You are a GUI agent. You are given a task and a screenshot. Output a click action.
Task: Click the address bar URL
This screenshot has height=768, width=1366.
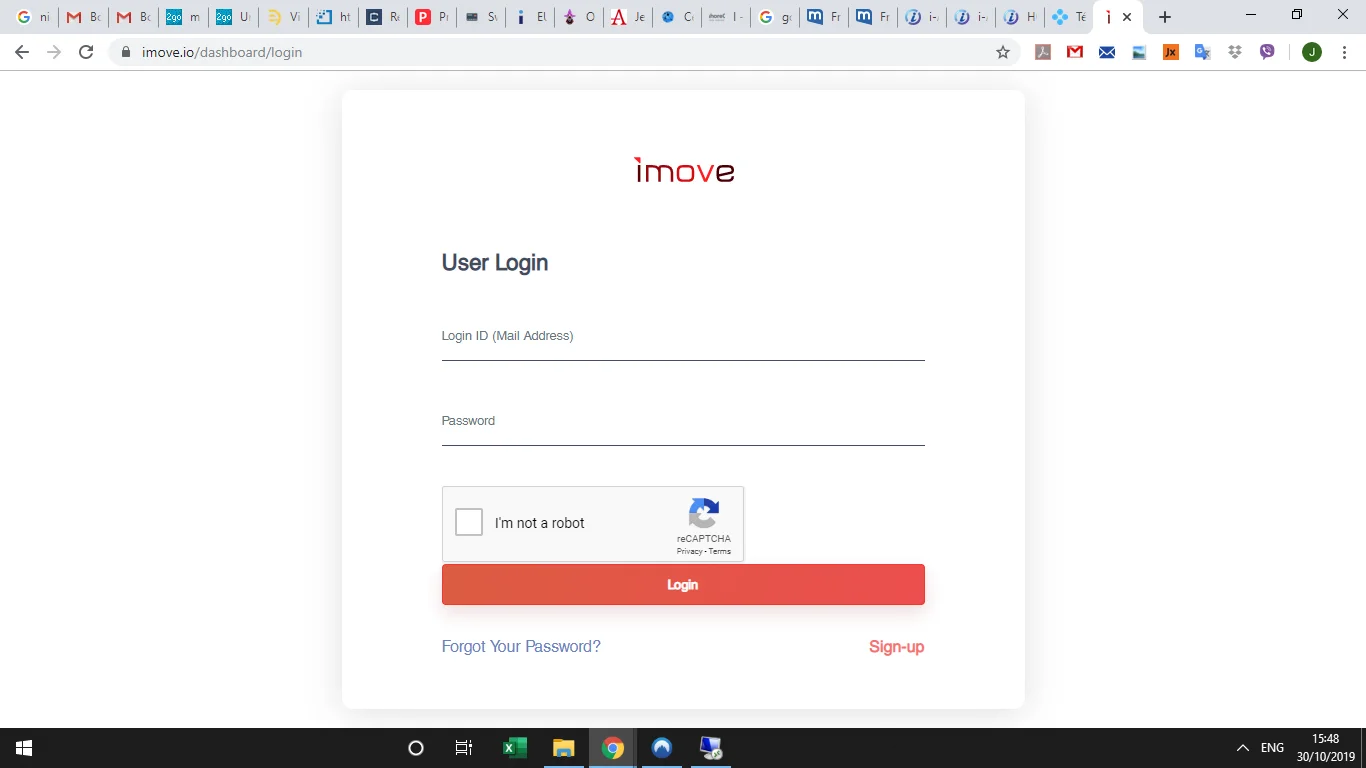pos(222,52)
